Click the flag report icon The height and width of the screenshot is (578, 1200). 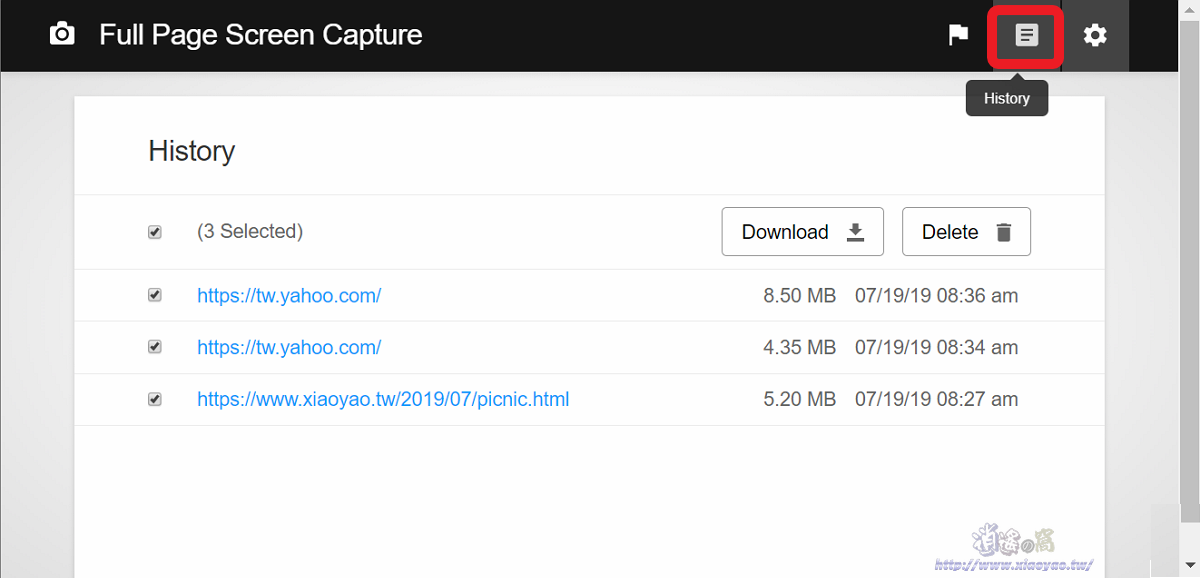pos(958,35)
